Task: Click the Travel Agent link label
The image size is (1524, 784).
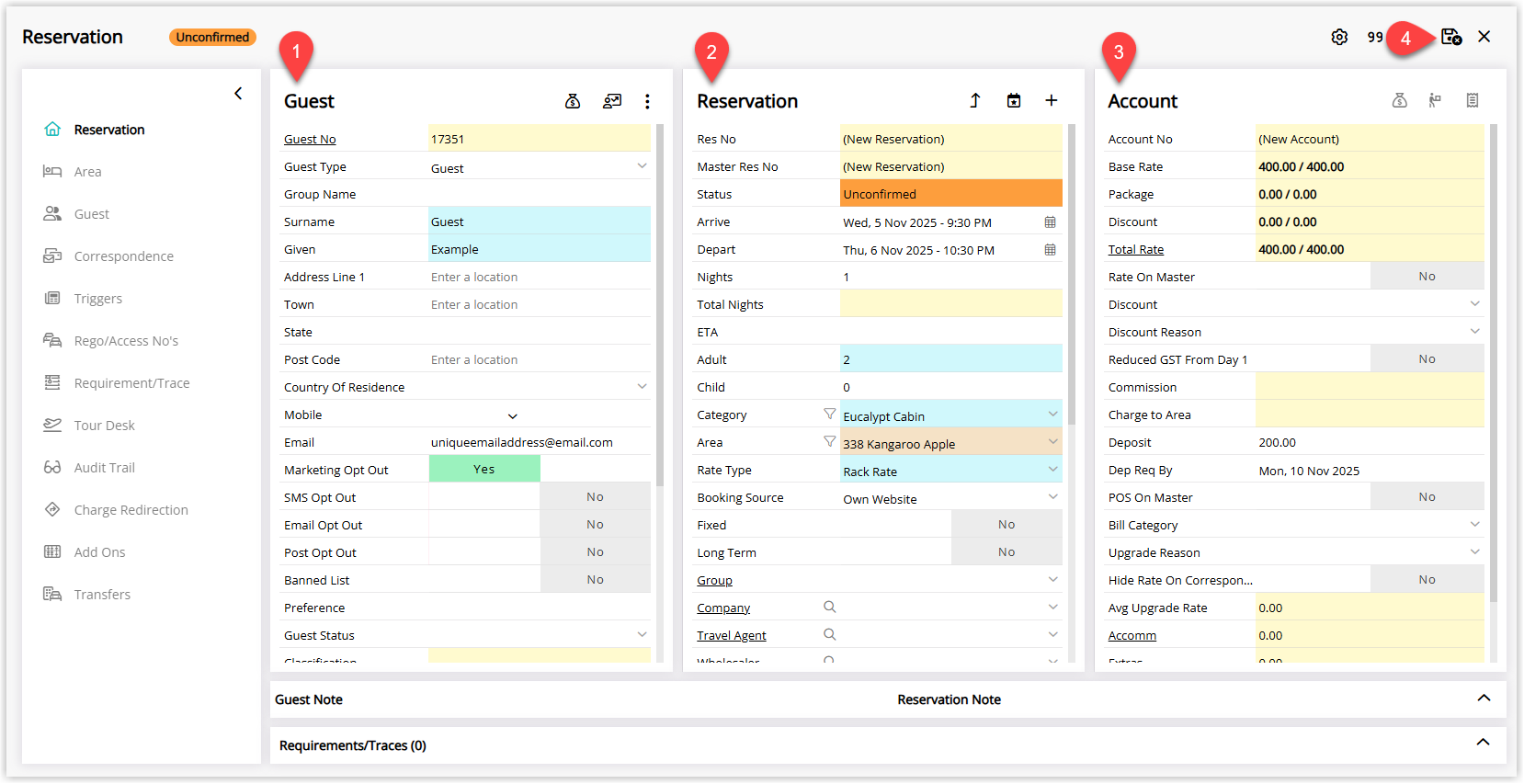Action: [732, 636]
